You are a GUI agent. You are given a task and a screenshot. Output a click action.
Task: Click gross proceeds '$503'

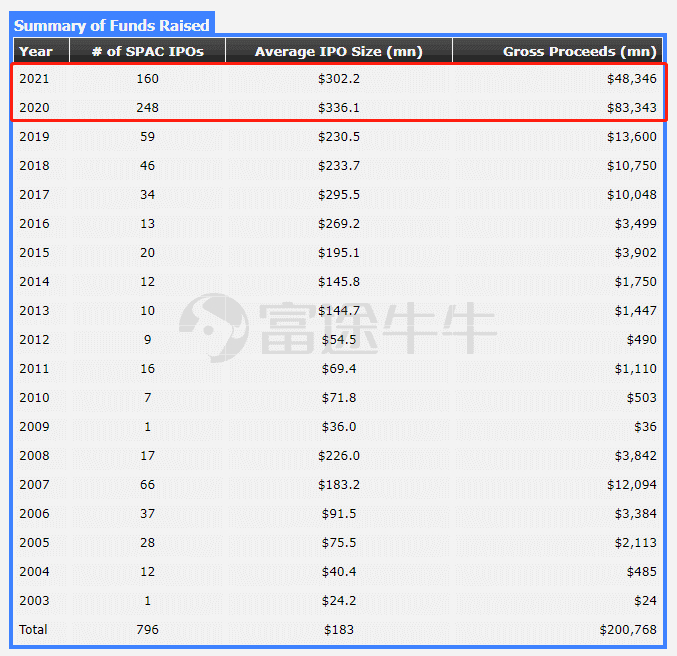click(642, 397)
